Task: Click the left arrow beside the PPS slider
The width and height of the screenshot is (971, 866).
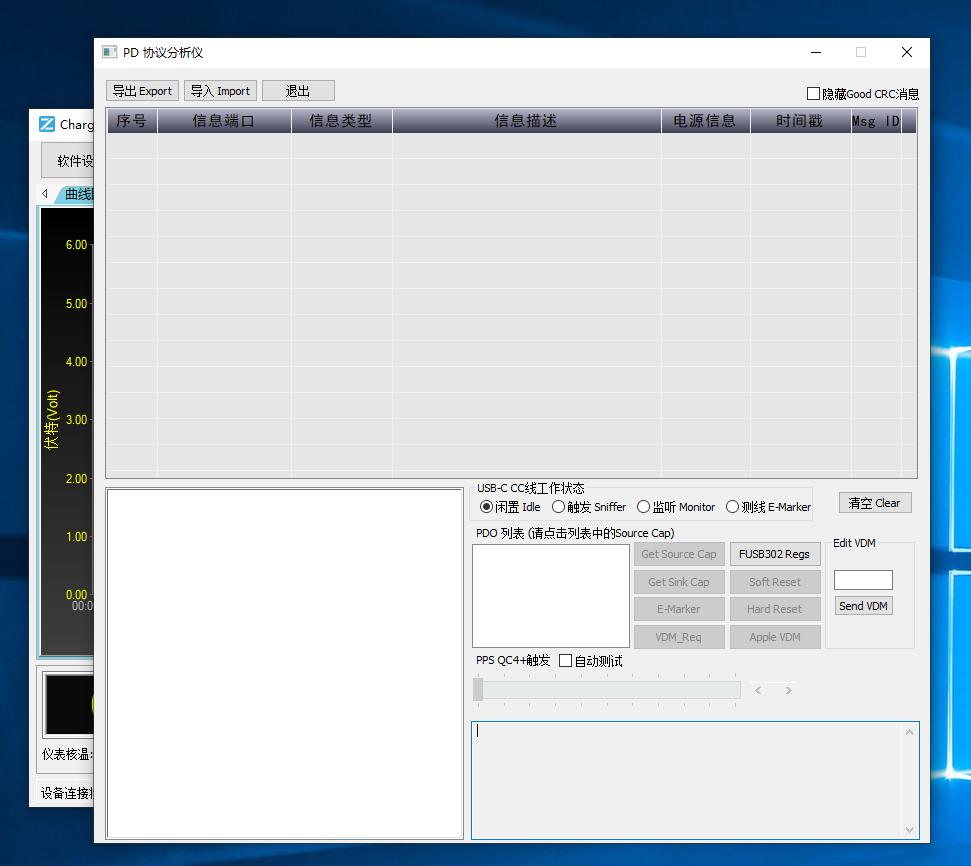Action: (759, 690)
